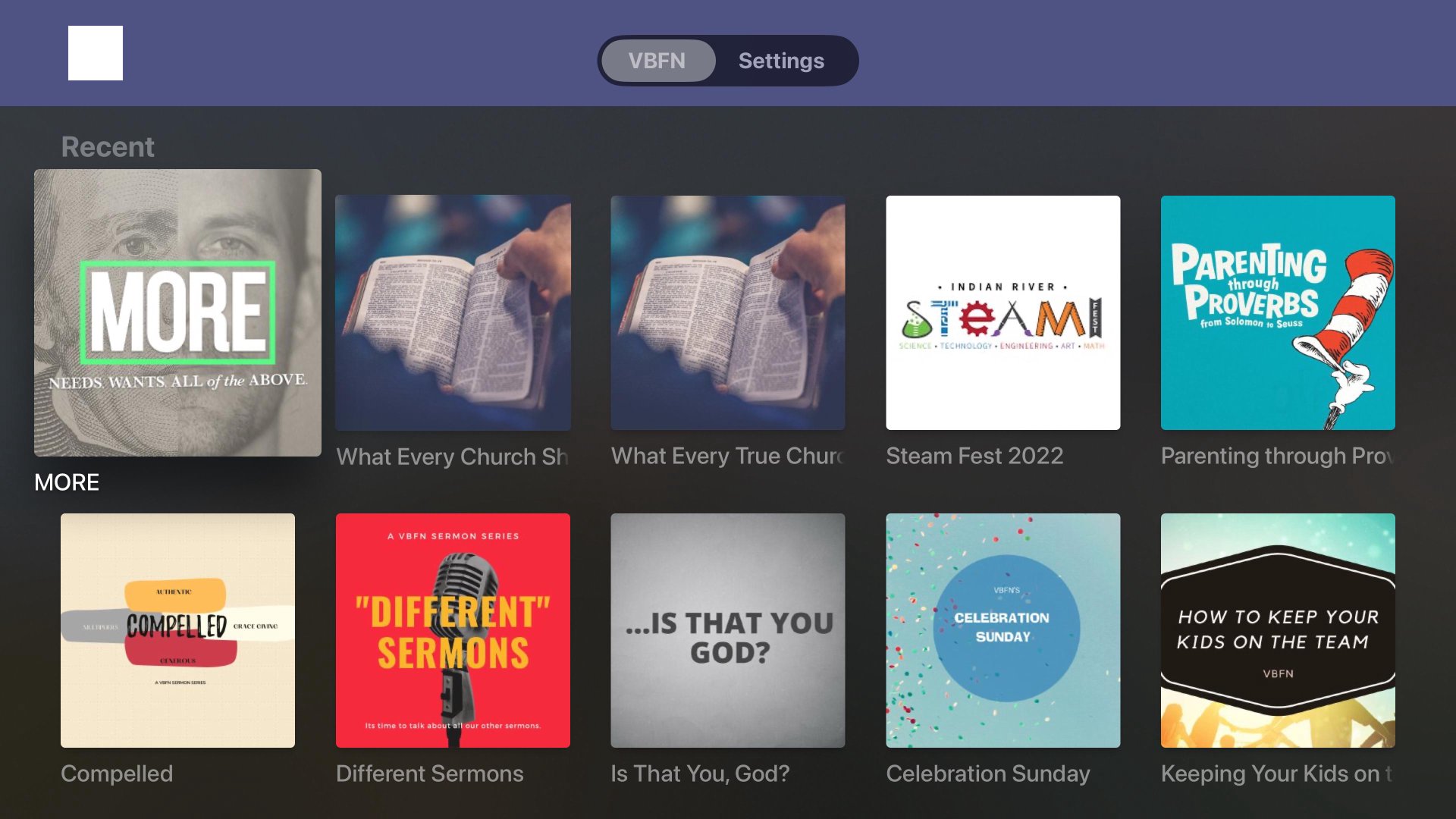Viewport: 1456px width, 819px height.
Task: Click the white square app logo
Action: tap(96, 53)
